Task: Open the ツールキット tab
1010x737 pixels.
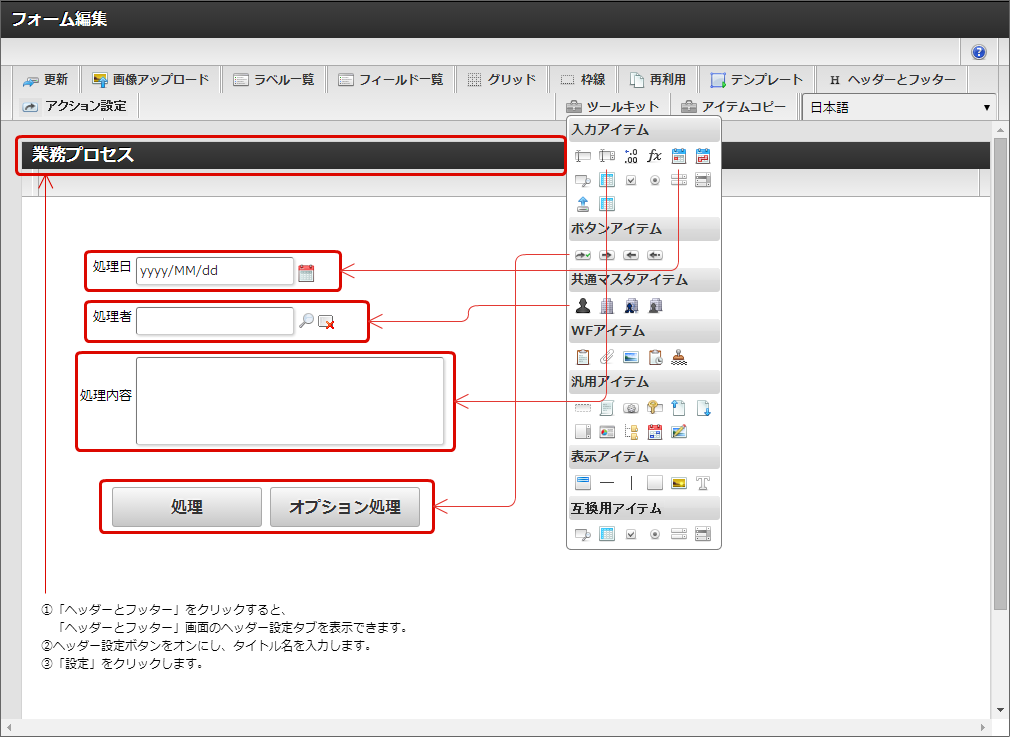Action: click(612, 106)
